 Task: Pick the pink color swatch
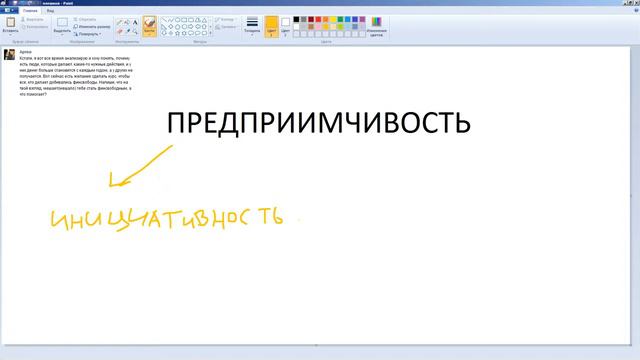click(x=318, y=27)
